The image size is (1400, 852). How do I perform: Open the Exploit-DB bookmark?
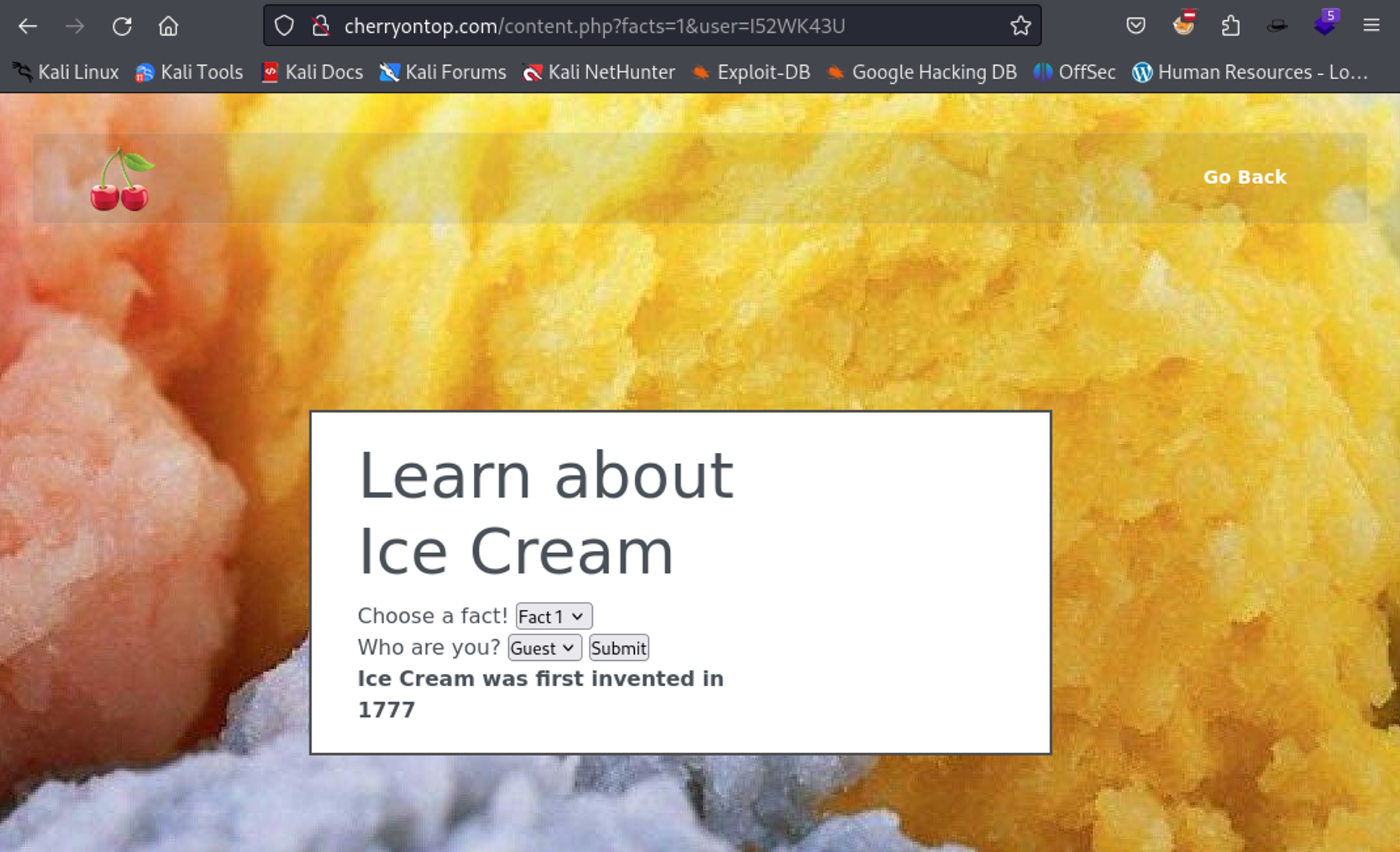click(x=750, y=72)
